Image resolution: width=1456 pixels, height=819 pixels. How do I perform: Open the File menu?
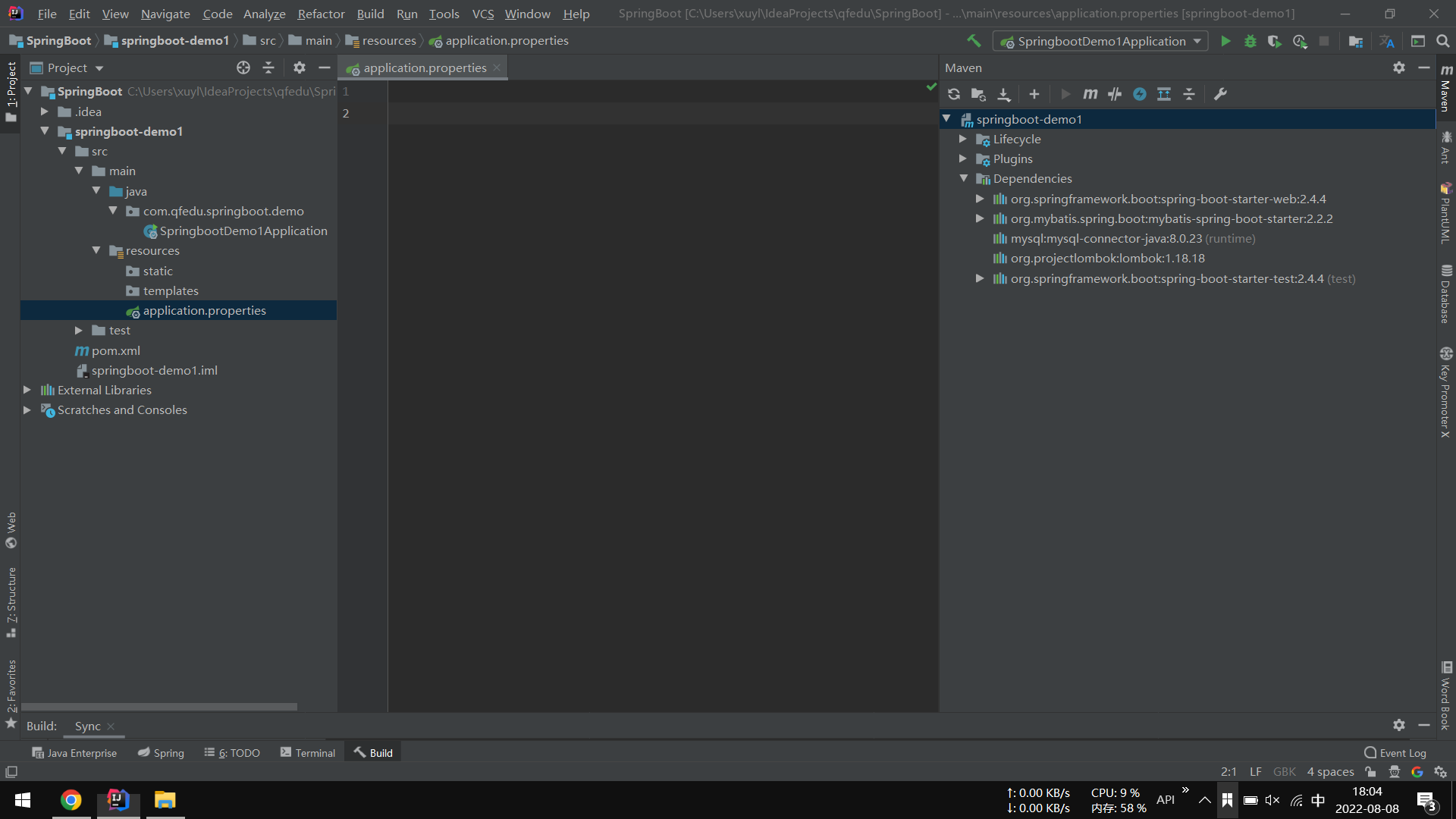click(47, 14)
